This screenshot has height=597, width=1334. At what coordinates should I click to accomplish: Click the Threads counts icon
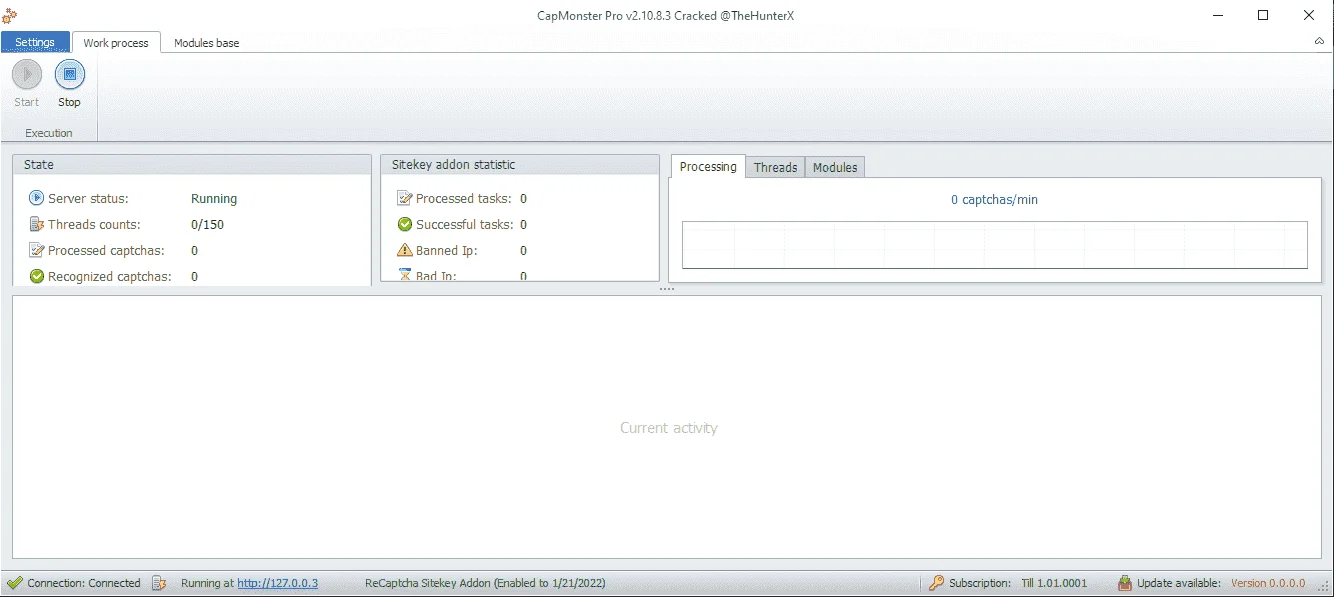[x=37, y=224]
